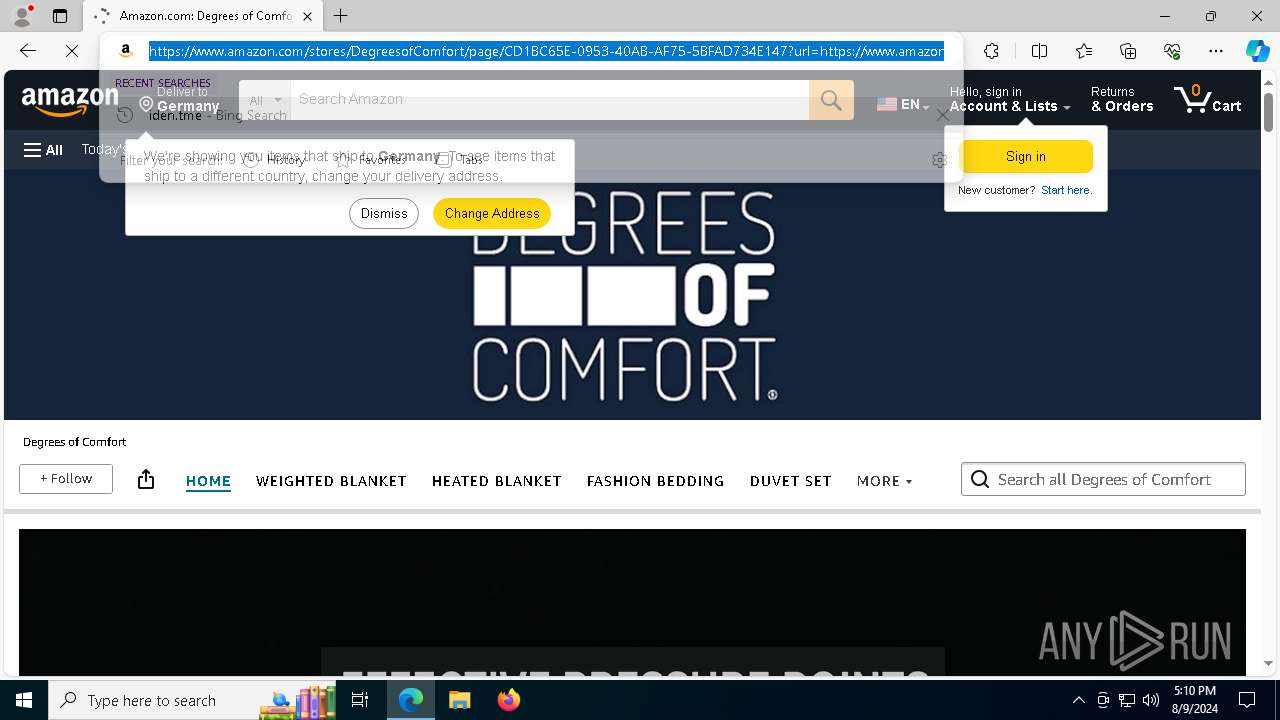Open Edge Settings and more menu
Screen dimensions: 1280x720
point(1216,51)
